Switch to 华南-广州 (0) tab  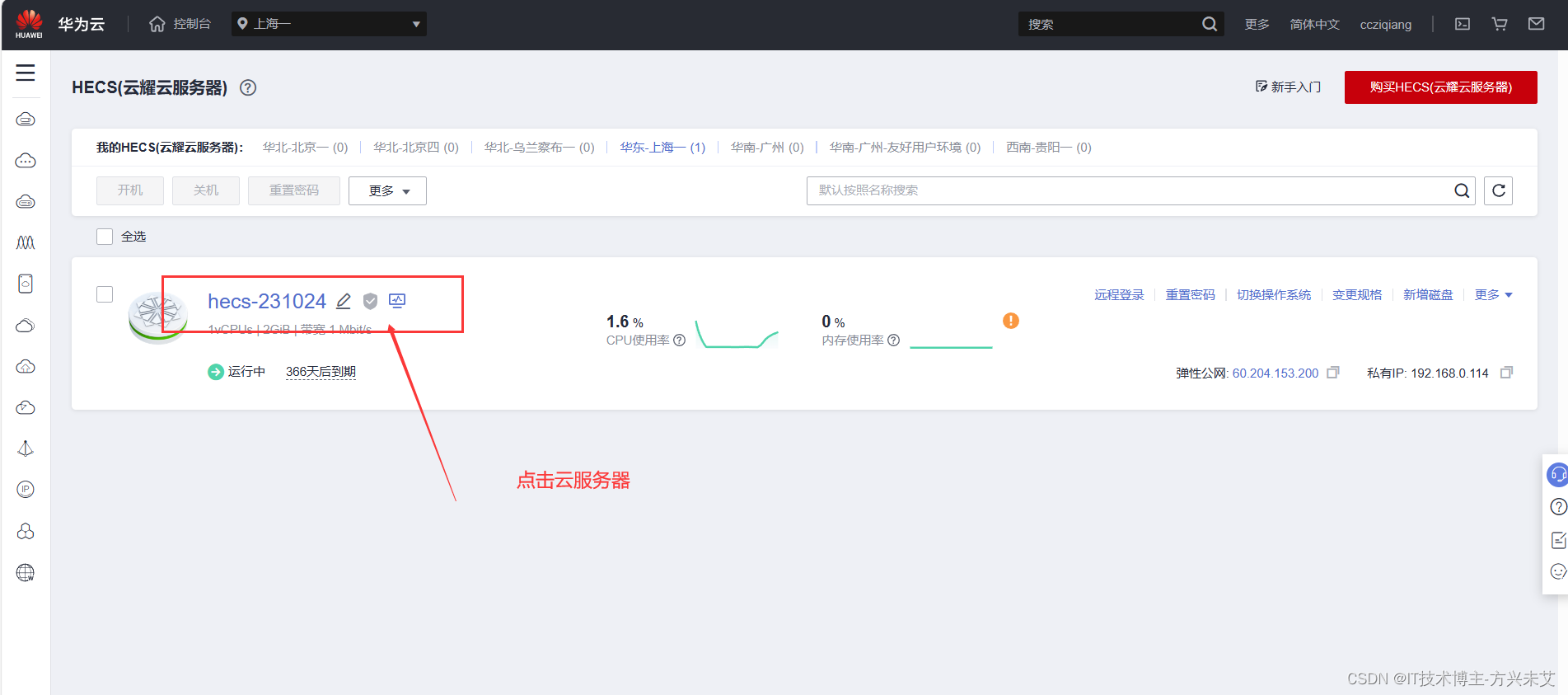pyautogui.click(x=767, y=148)
